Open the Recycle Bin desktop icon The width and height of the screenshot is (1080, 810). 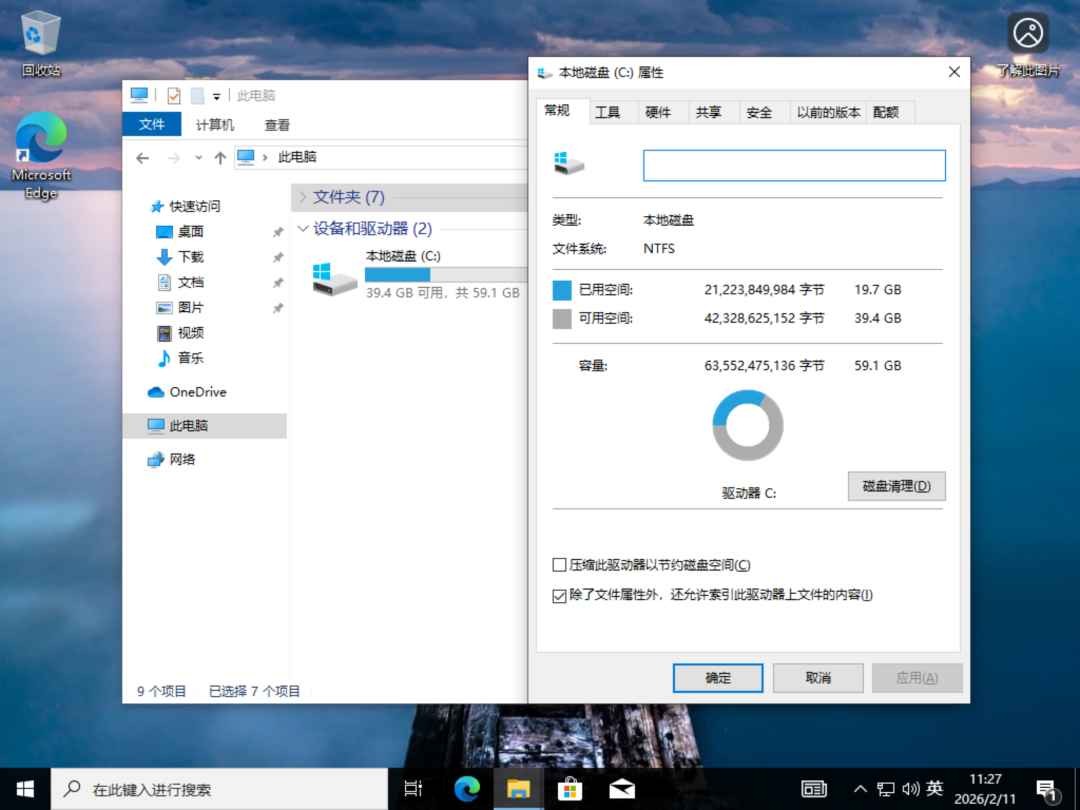point(41,43)
